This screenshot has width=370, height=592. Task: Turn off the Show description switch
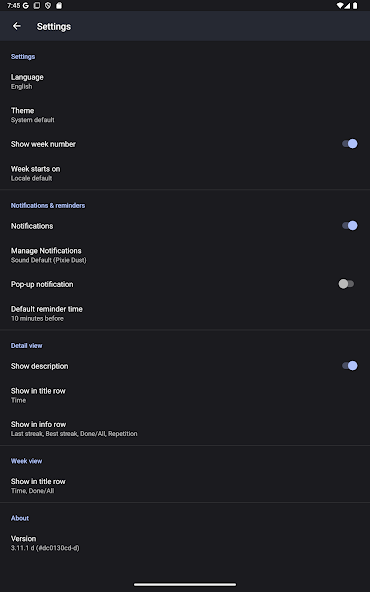350,366
